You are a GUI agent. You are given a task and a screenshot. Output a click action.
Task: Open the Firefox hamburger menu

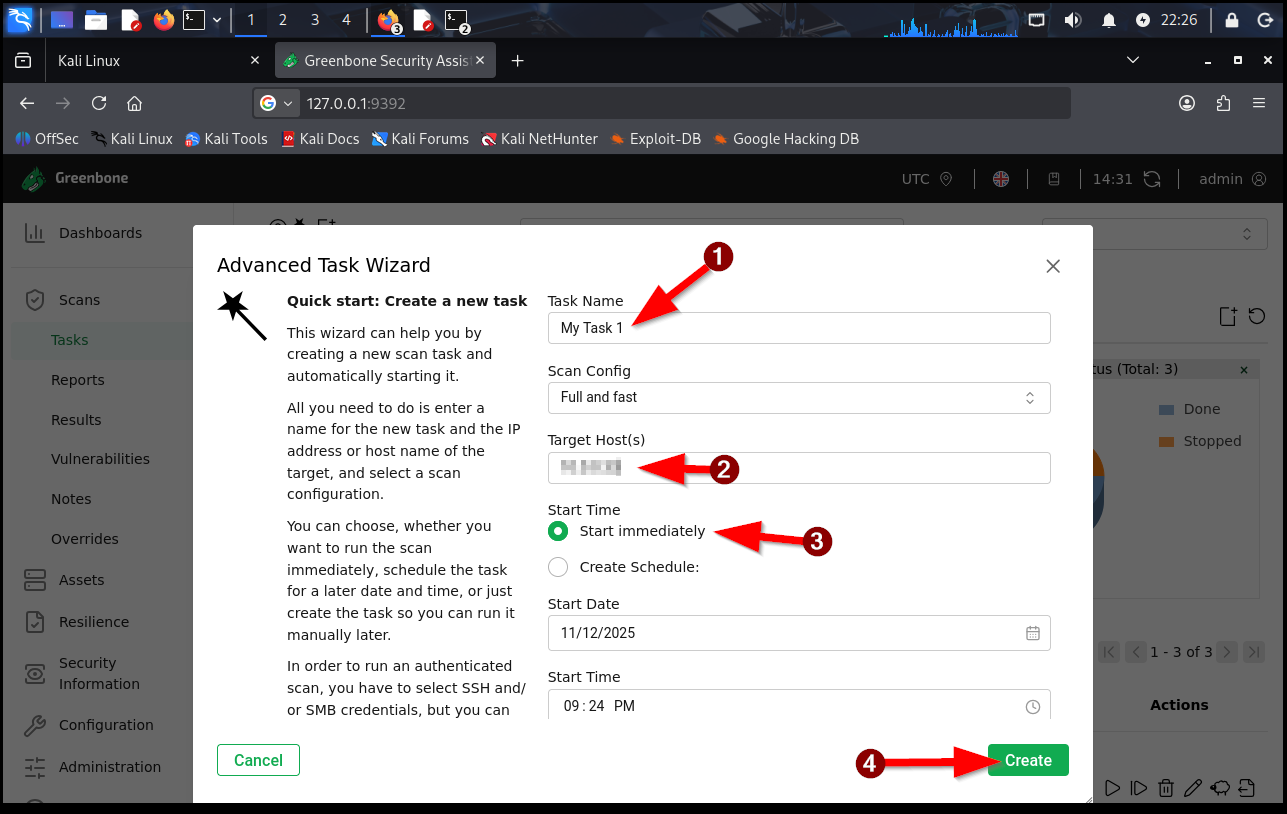point(1259,103)
